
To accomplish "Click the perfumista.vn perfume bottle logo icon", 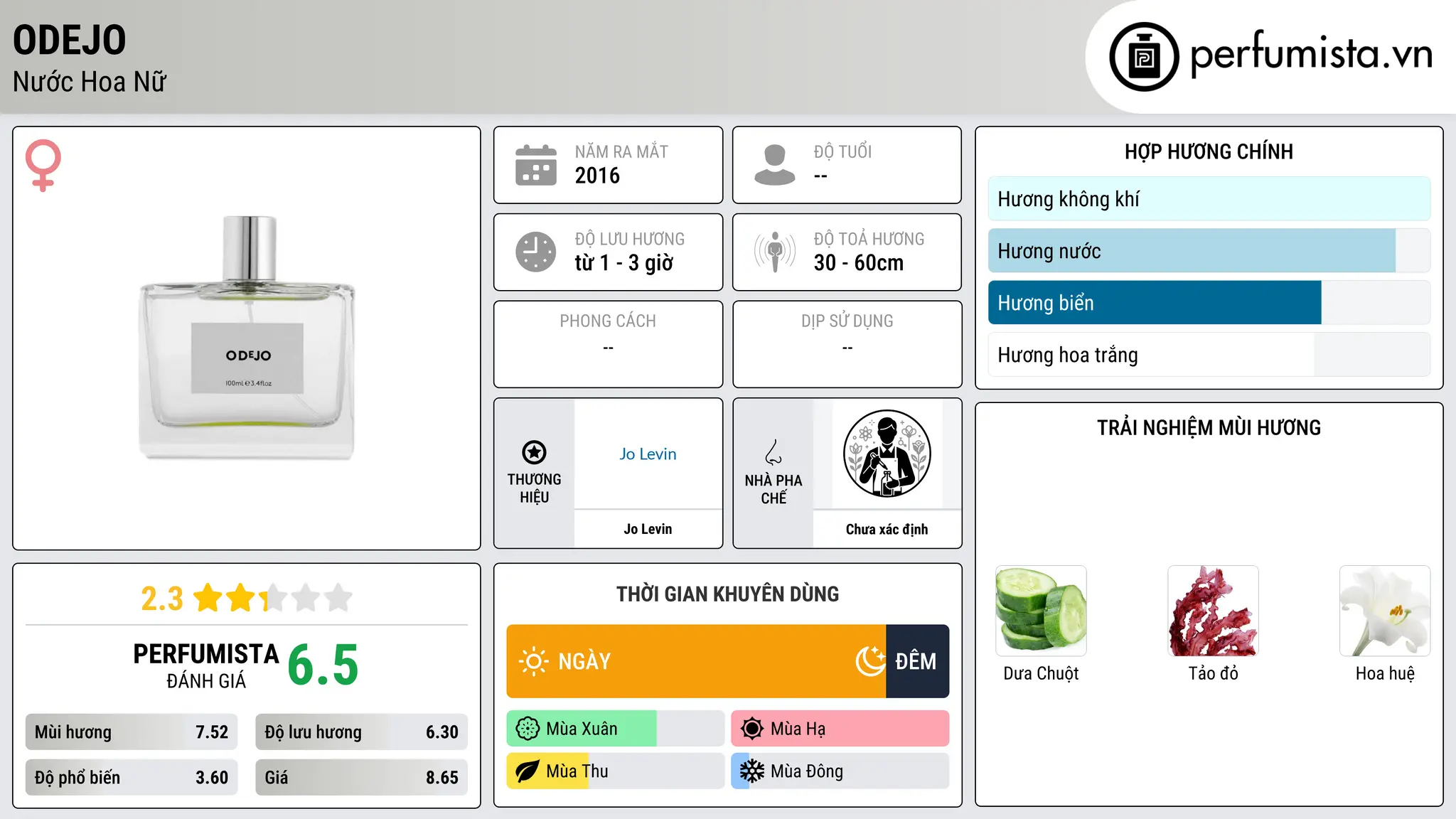I will [1144, 57].
